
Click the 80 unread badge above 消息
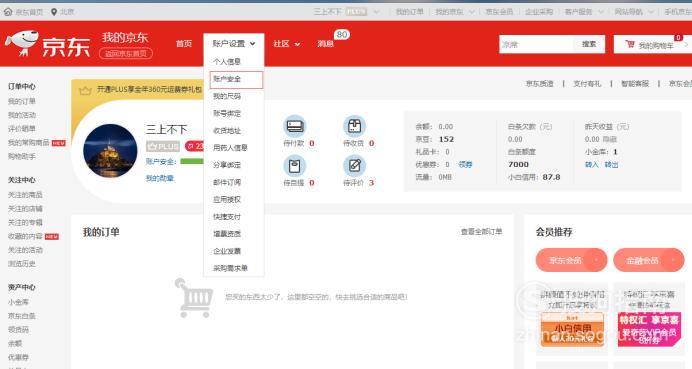coord(342,34)
